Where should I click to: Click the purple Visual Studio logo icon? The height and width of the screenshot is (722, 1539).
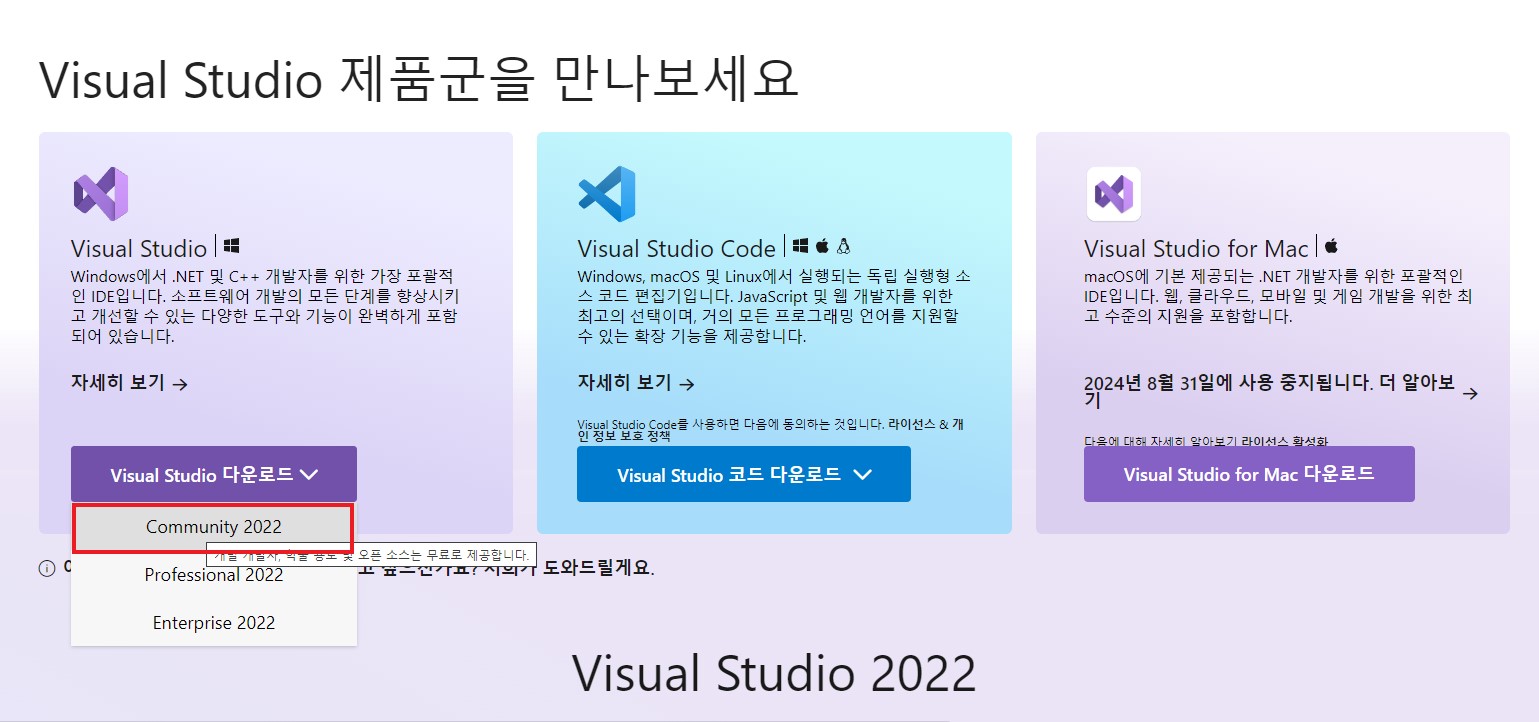pyautogui.click(x=100, y=194)
